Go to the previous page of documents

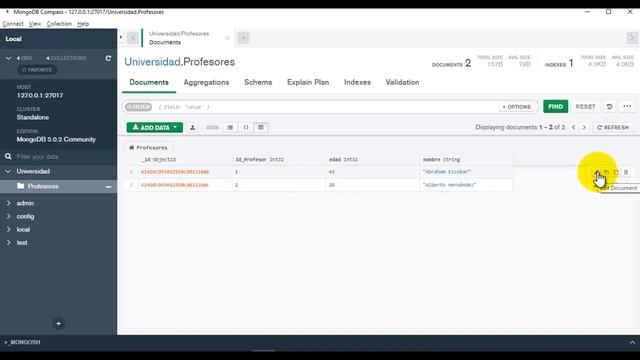(x=573, y=127)
